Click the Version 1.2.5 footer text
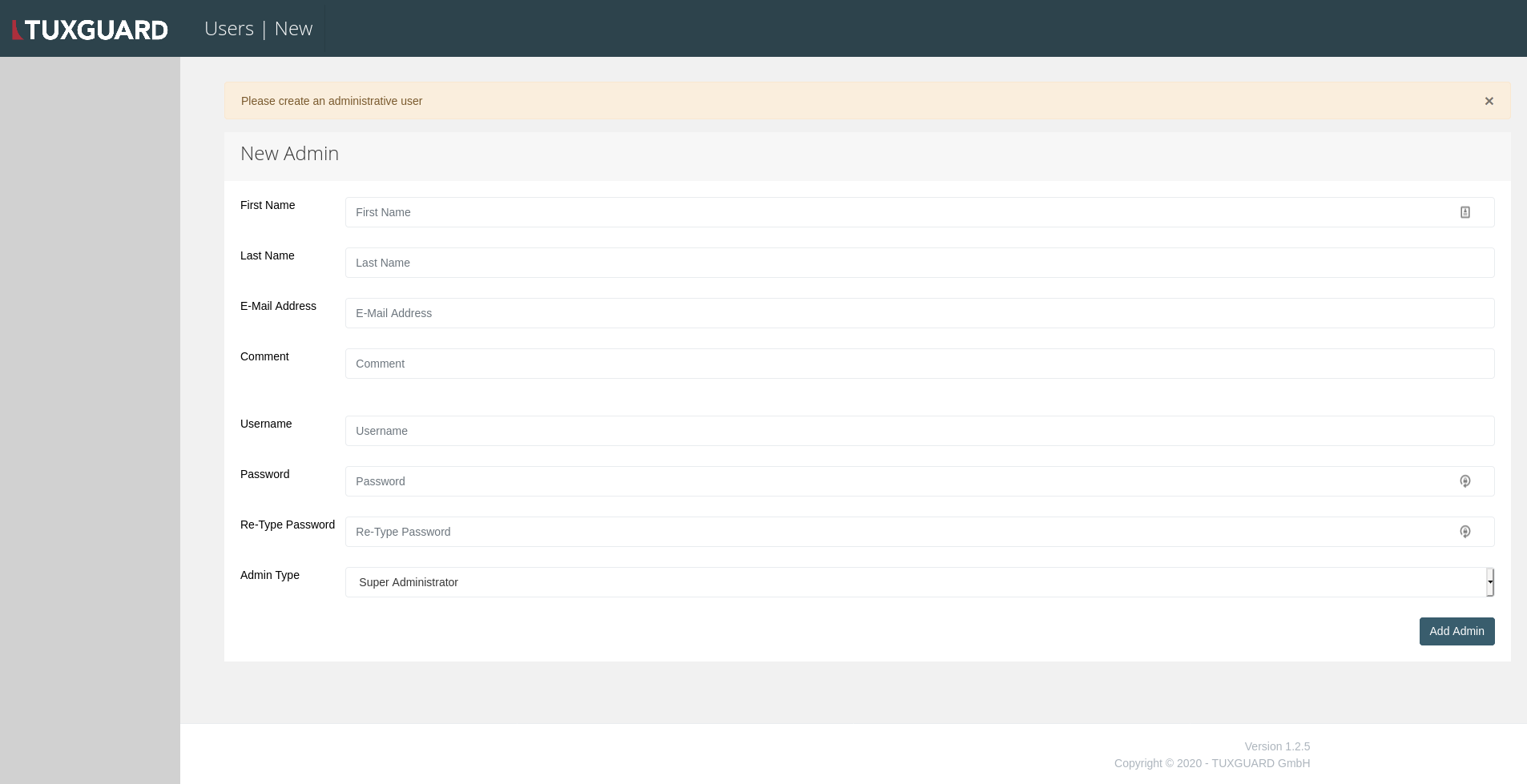The width and height of the screenshot is (1527, 784). (x=1275, y=746)
